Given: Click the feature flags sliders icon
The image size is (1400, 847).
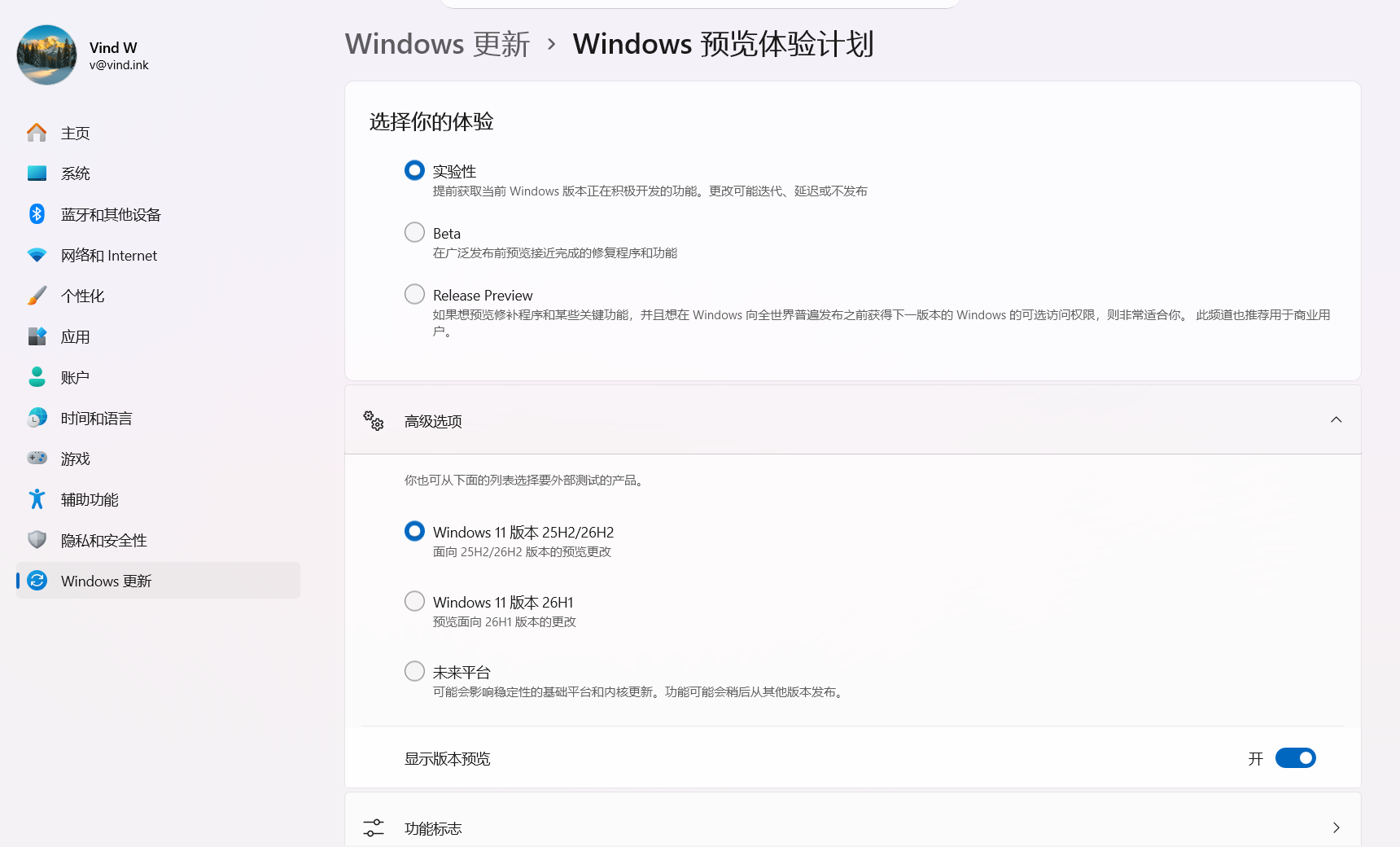Looking at the screenshot, I should click(x=374, y=828).
